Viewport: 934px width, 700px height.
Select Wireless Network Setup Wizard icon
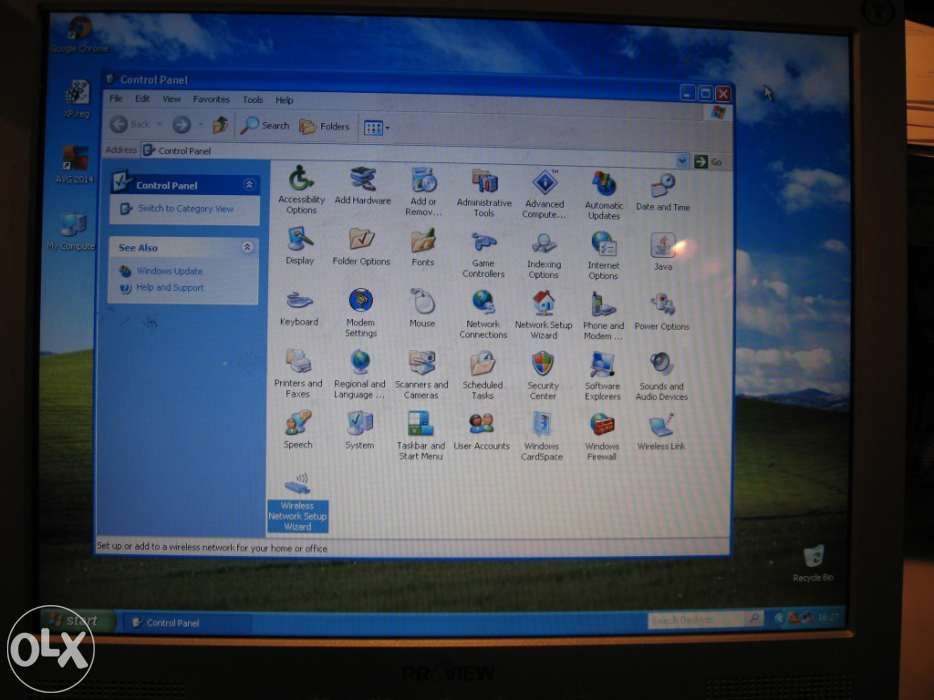(297, 502)
